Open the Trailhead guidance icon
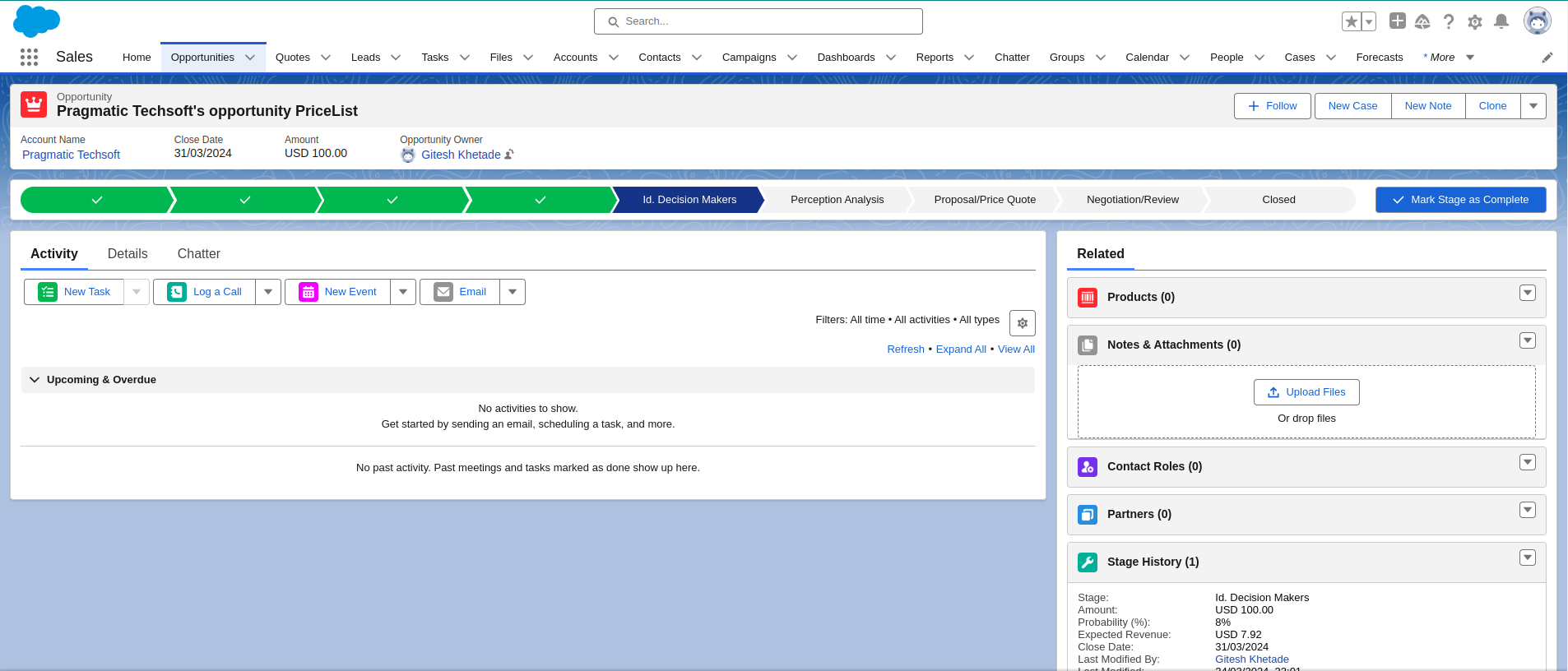 (x=1422, y=21)
